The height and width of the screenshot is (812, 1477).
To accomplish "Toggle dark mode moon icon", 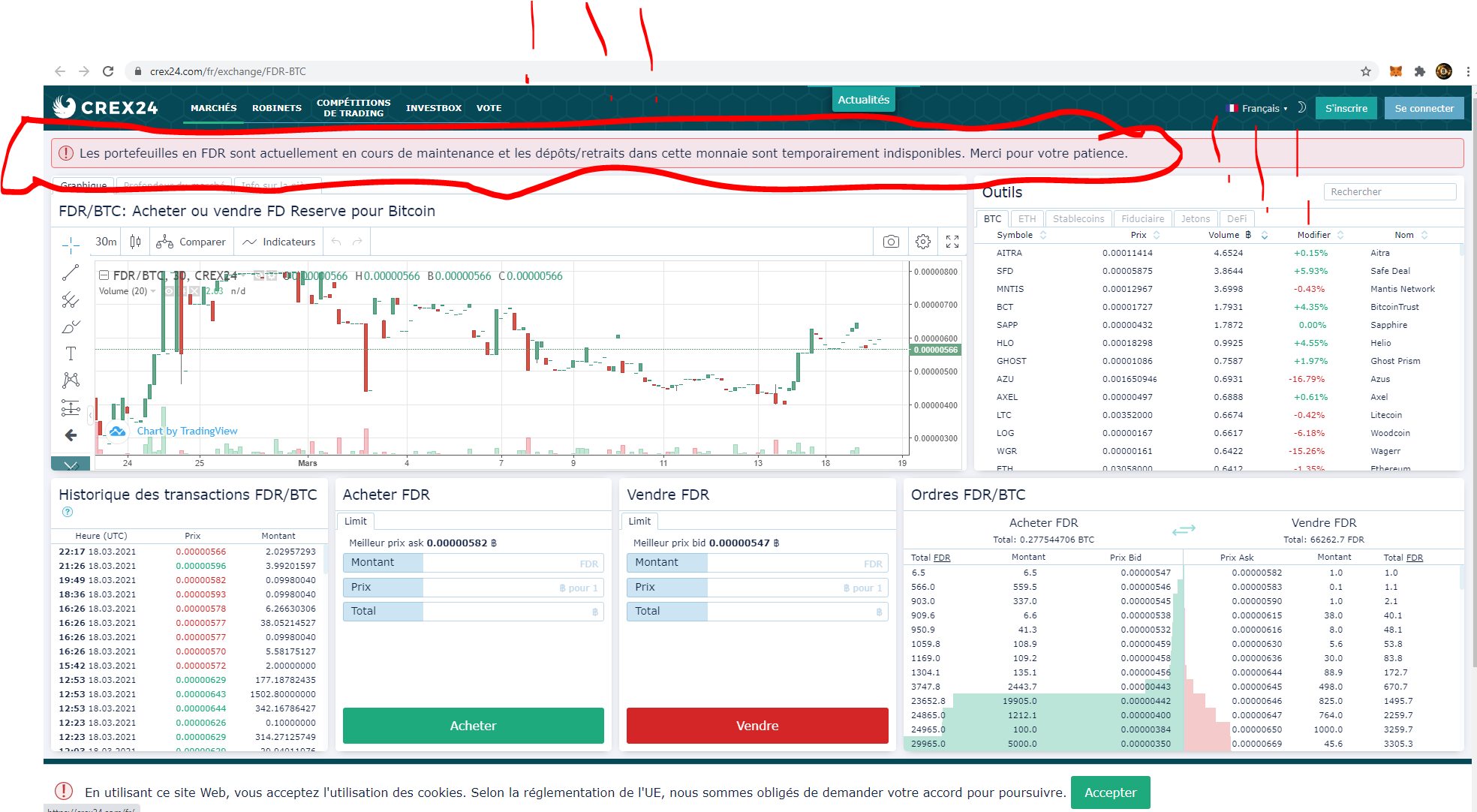I will point(1301,107).
